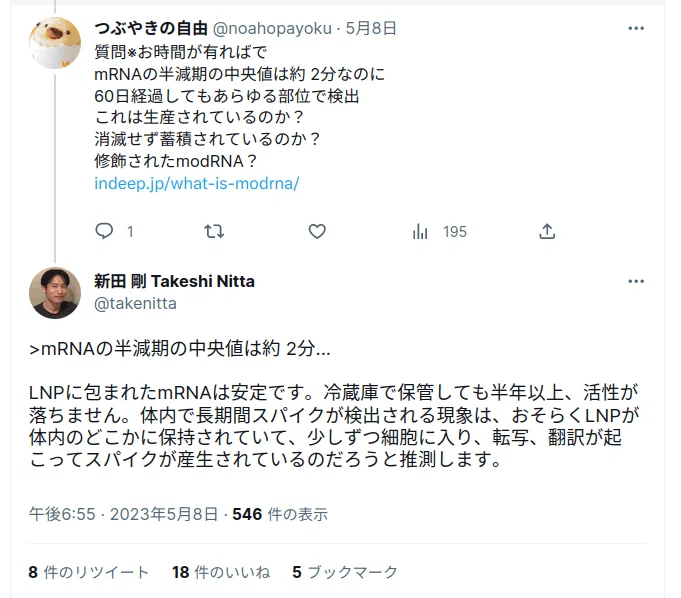Share noahopayoku's tweet via upload icon

pos(547,231)
